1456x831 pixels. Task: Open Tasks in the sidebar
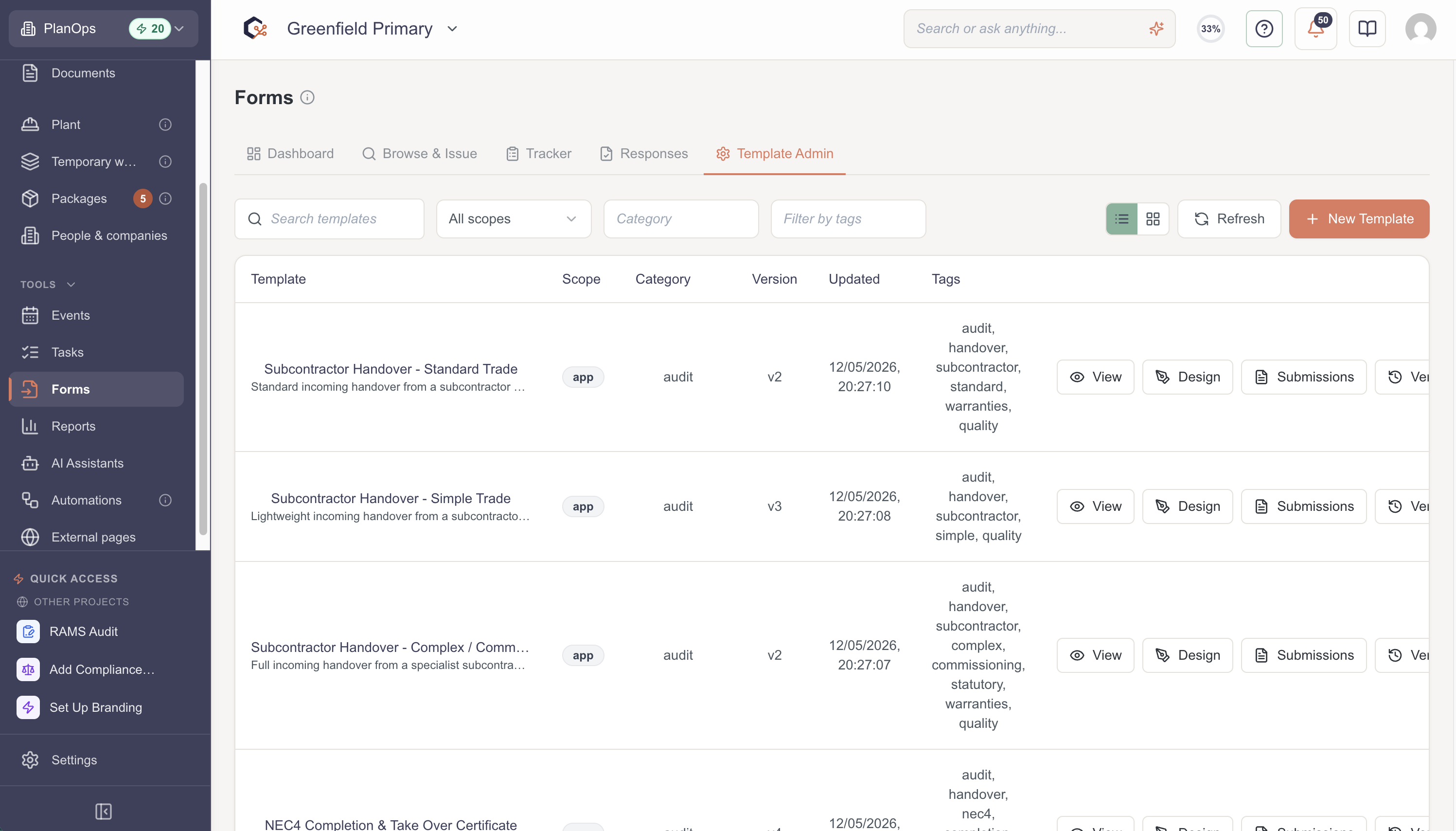(97, 352)
